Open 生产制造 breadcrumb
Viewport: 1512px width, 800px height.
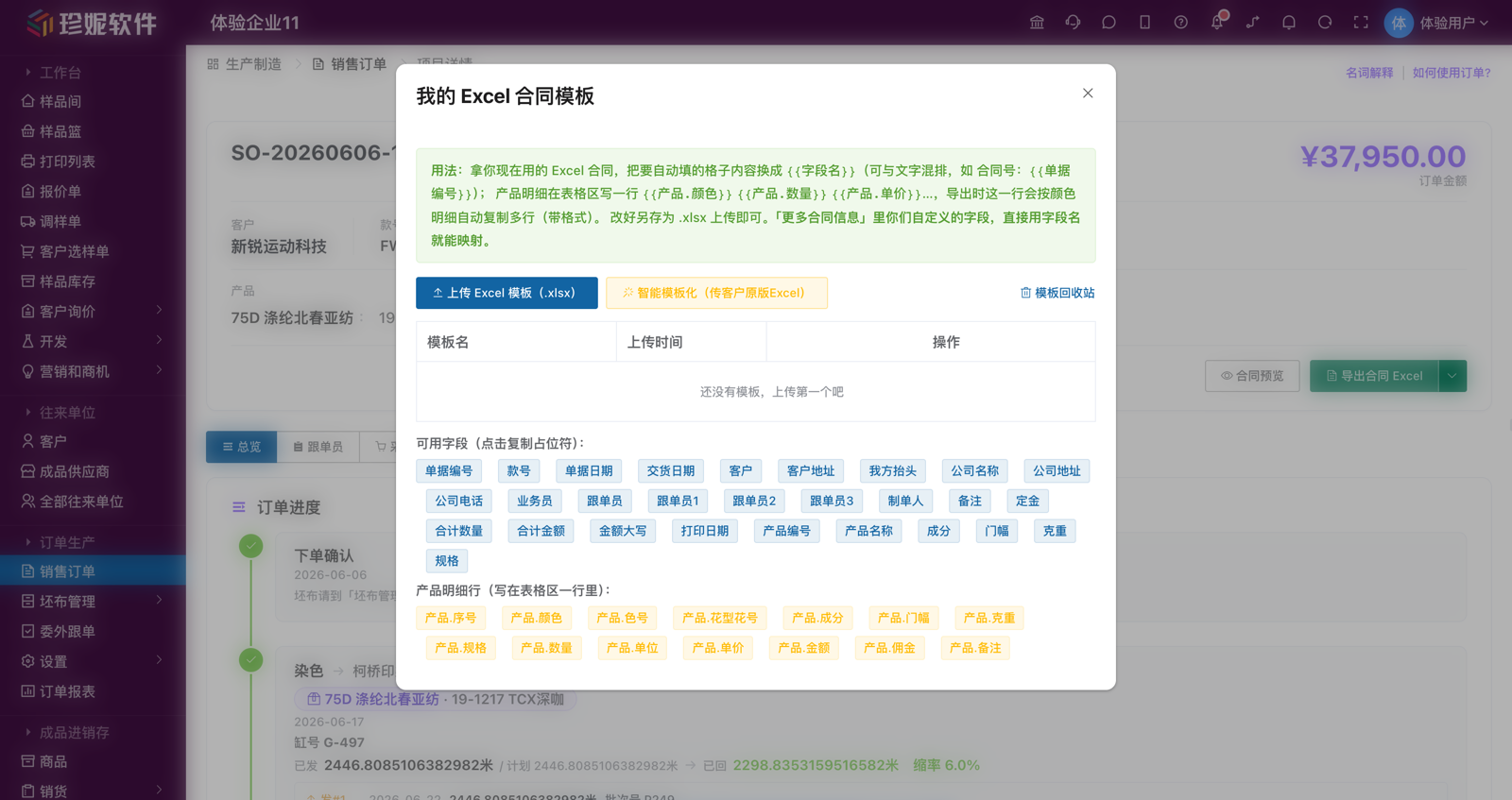(x=245, y=64)
